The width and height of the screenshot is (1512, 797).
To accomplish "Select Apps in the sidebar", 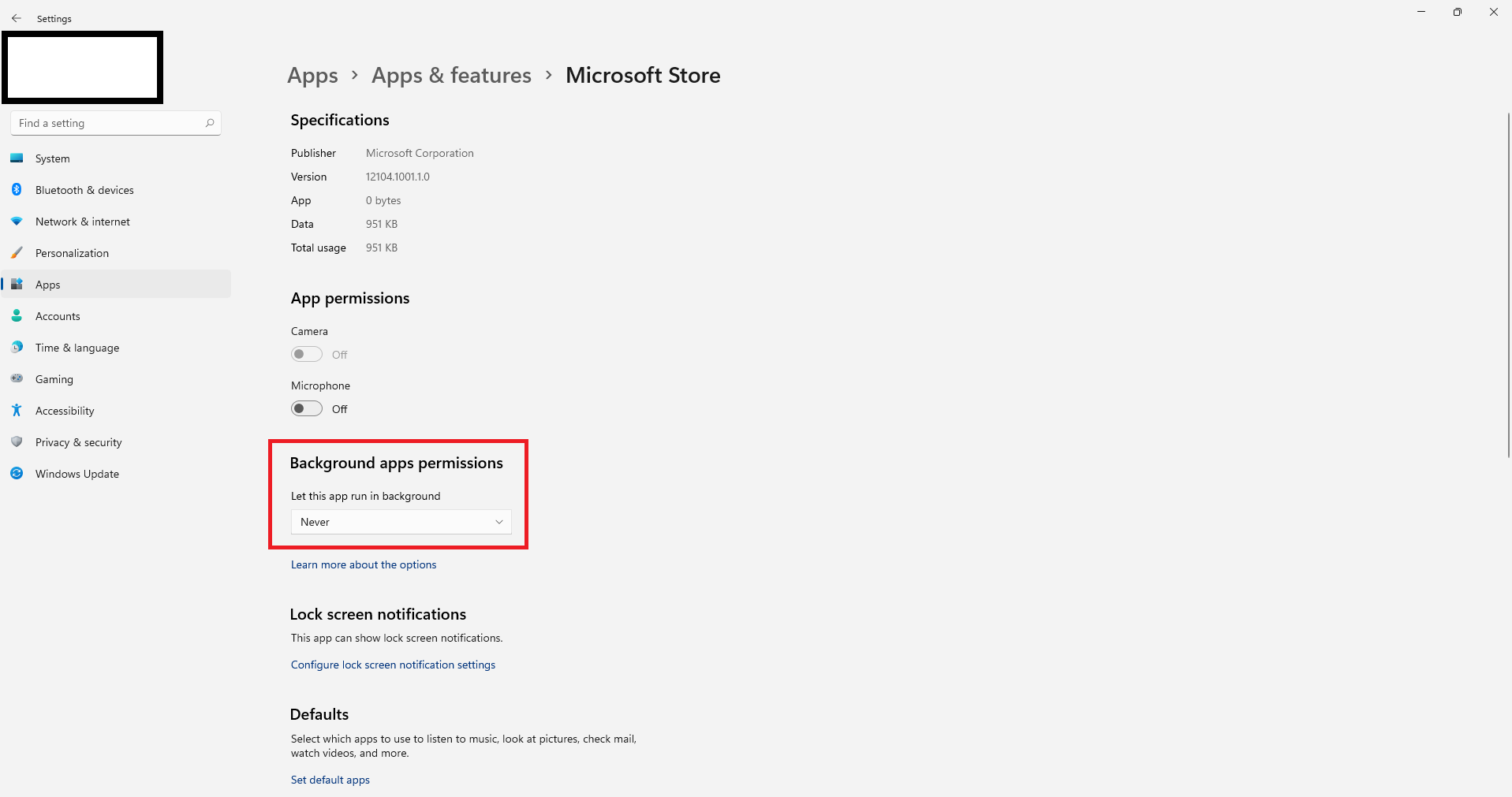I will click(117, 285).
